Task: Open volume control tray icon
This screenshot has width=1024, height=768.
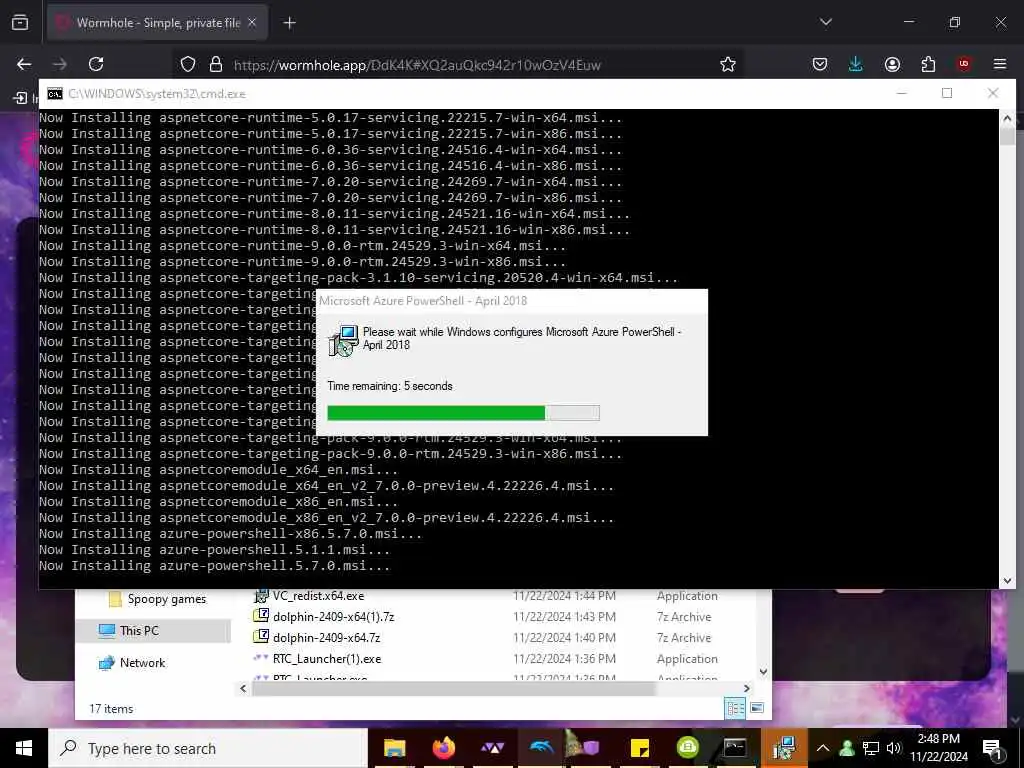Action: tap(893, 748)
